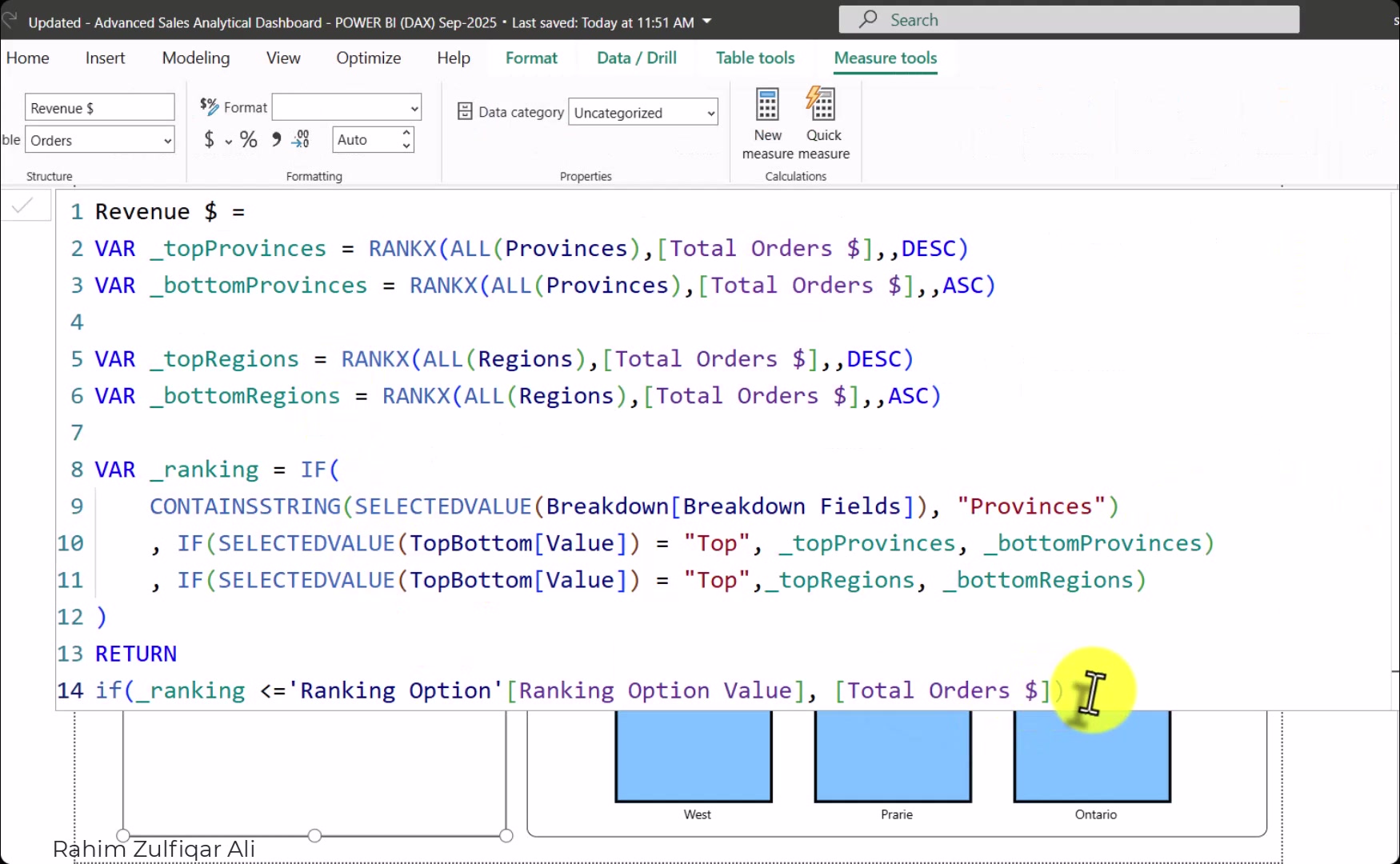Switch to the Modeling tab
Viewport: 1400px width, 864px height.
point(195,58)
